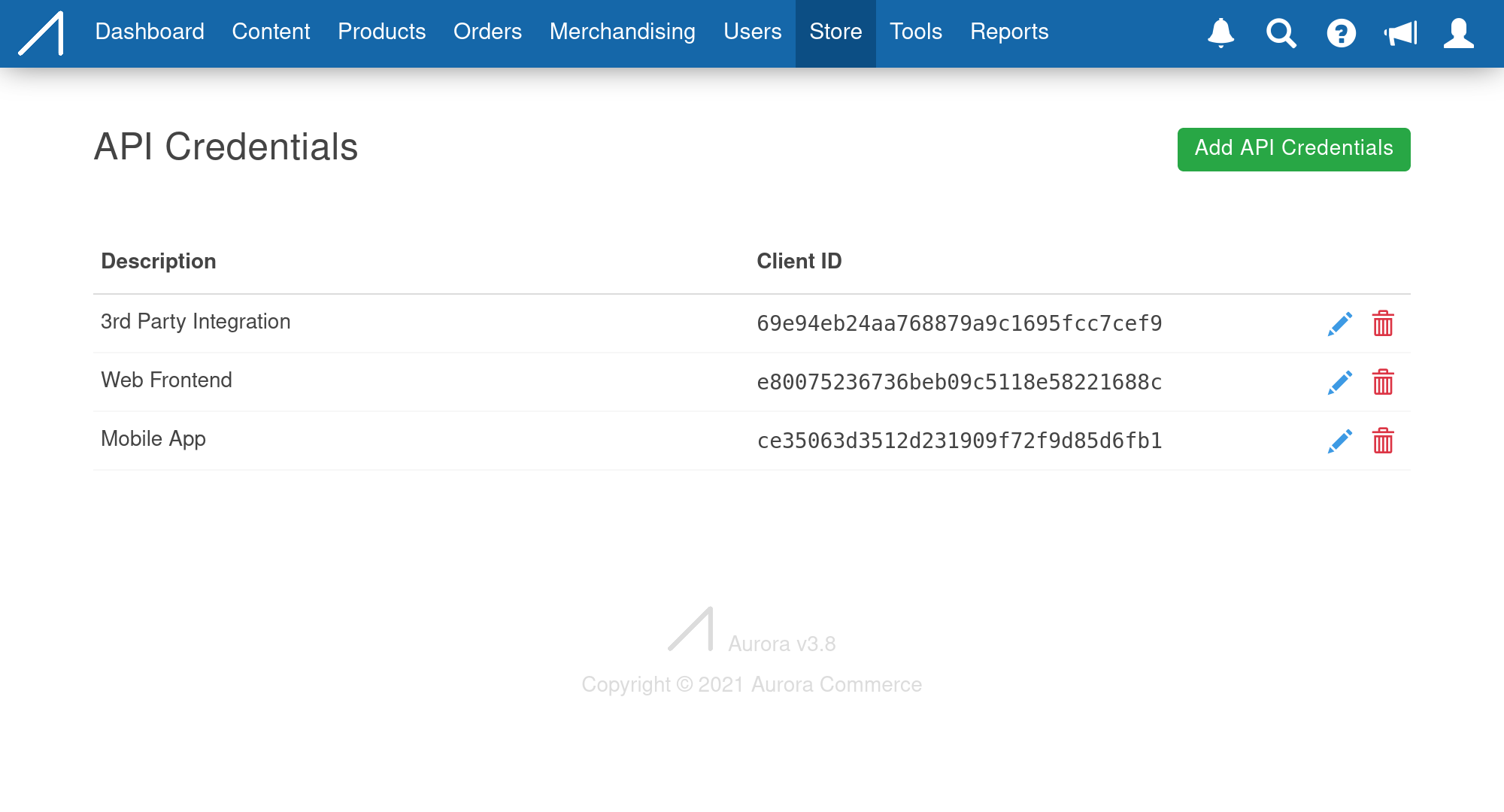Click the Mobile App client ID

(959, 441)
